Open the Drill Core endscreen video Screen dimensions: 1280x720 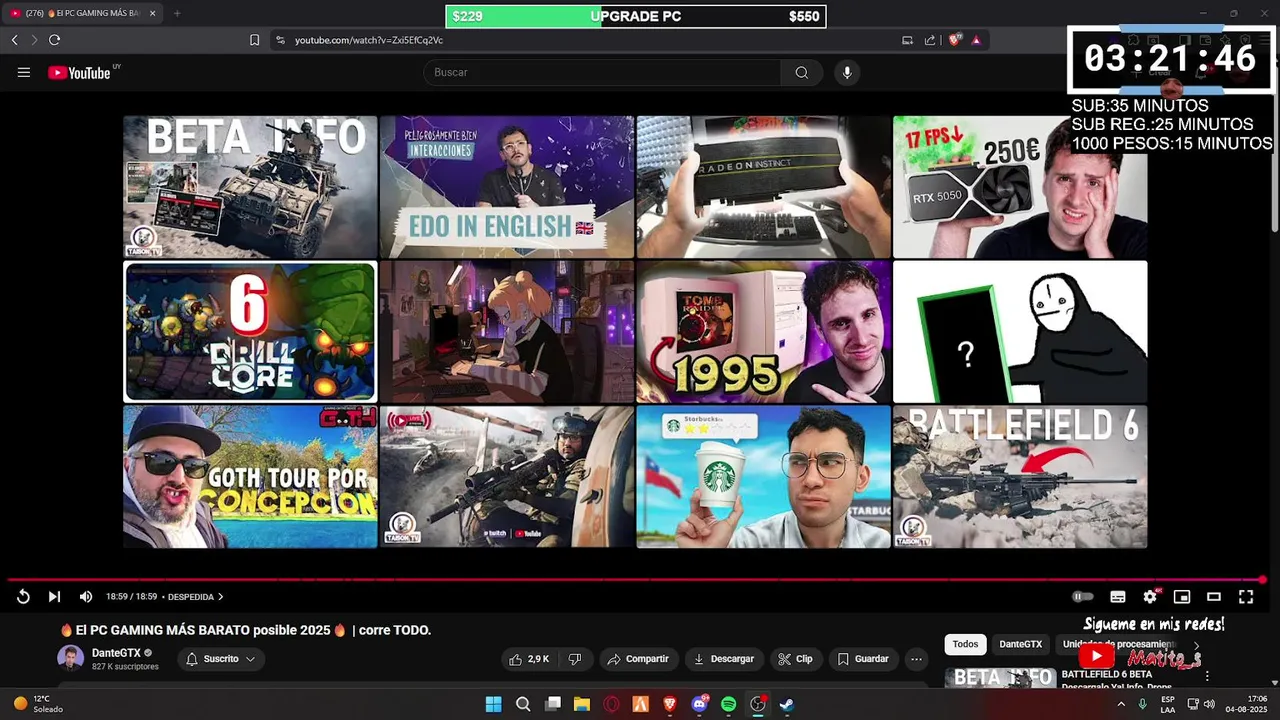tap(250, 332)
